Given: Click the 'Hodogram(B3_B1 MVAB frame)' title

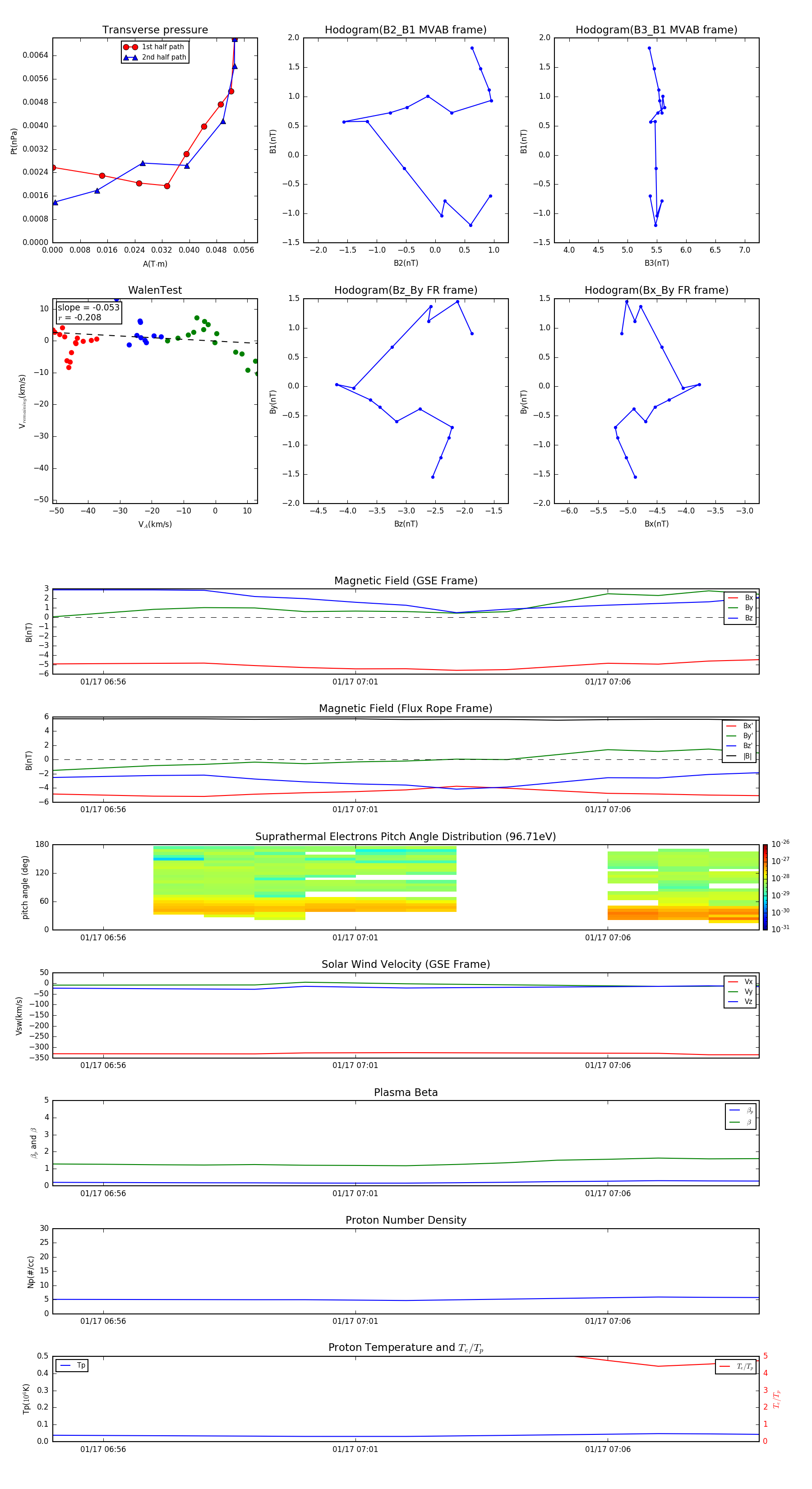Looking at the screenshot, I should click(x=656, y=30).
